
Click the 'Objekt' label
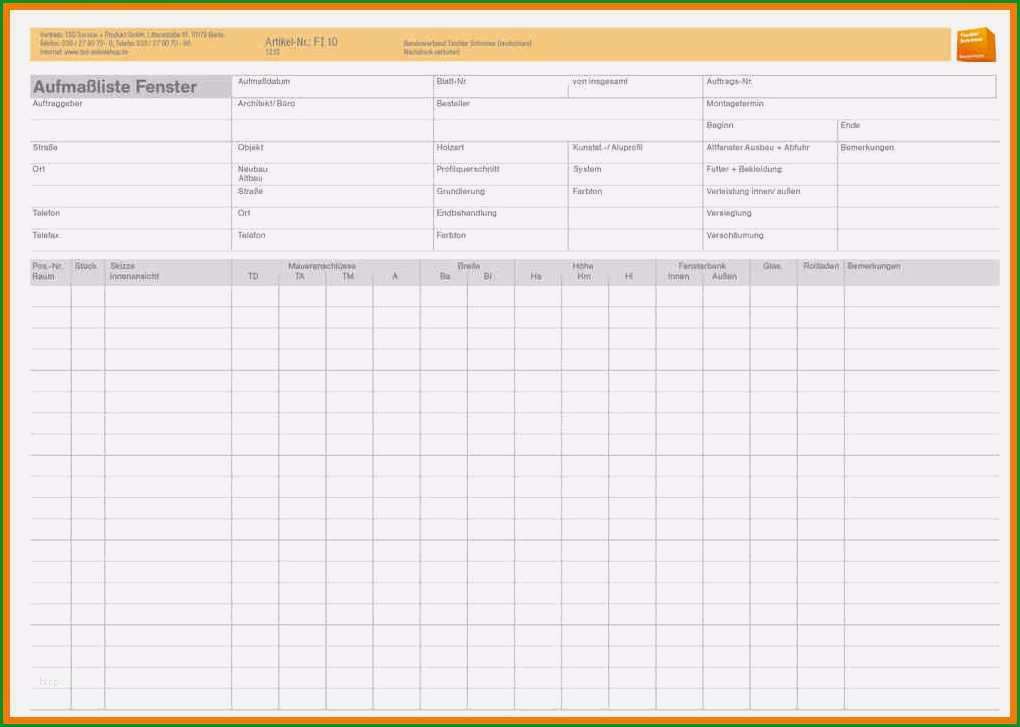click(250, 148)
